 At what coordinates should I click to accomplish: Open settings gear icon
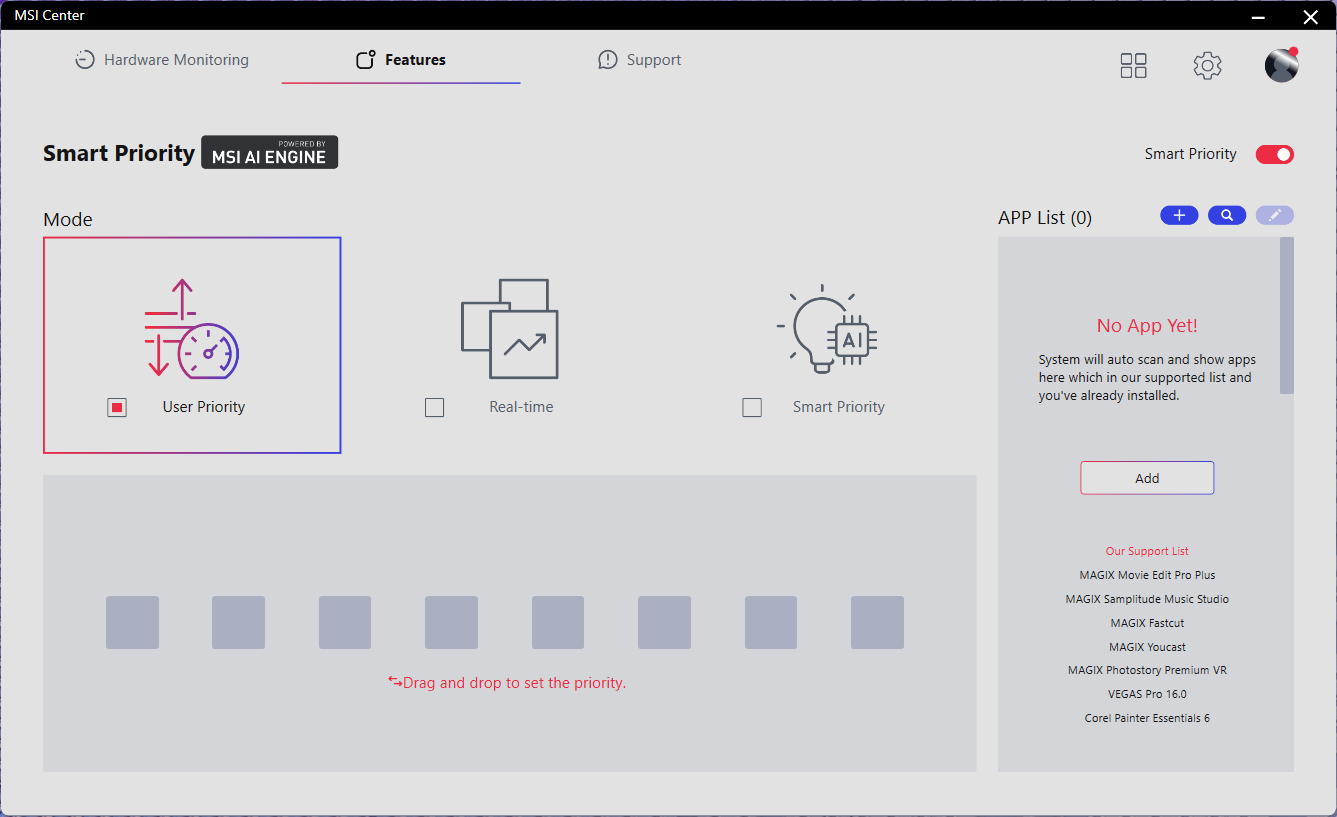(1208, 66)
